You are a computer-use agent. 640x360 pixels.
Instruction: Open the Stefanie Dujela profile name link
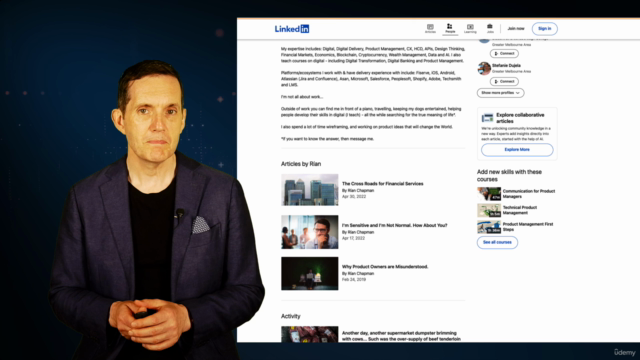506,65
